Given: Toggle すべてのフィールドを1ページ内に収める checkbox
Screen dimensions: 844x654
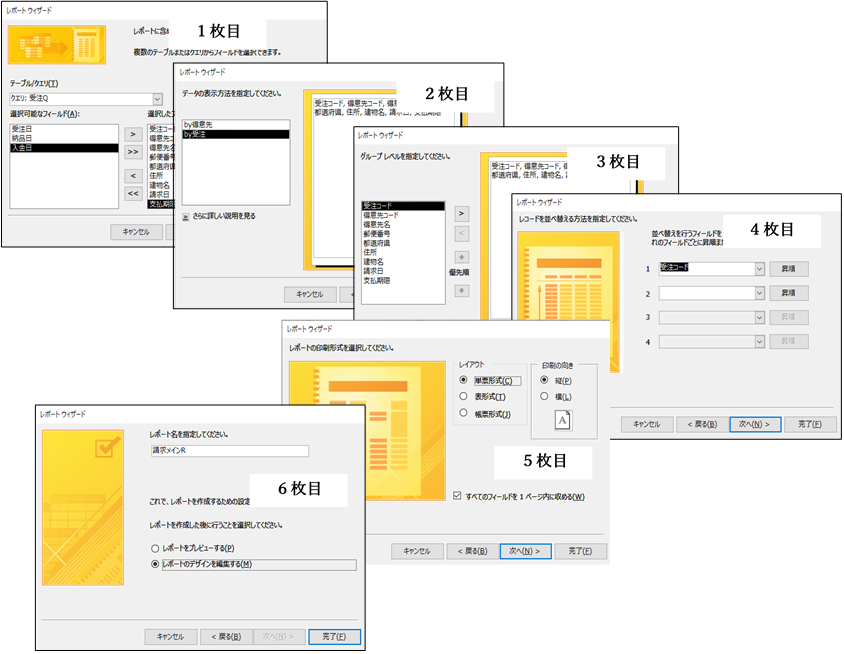Looking at the screenshot, I should tap(458, 496).
